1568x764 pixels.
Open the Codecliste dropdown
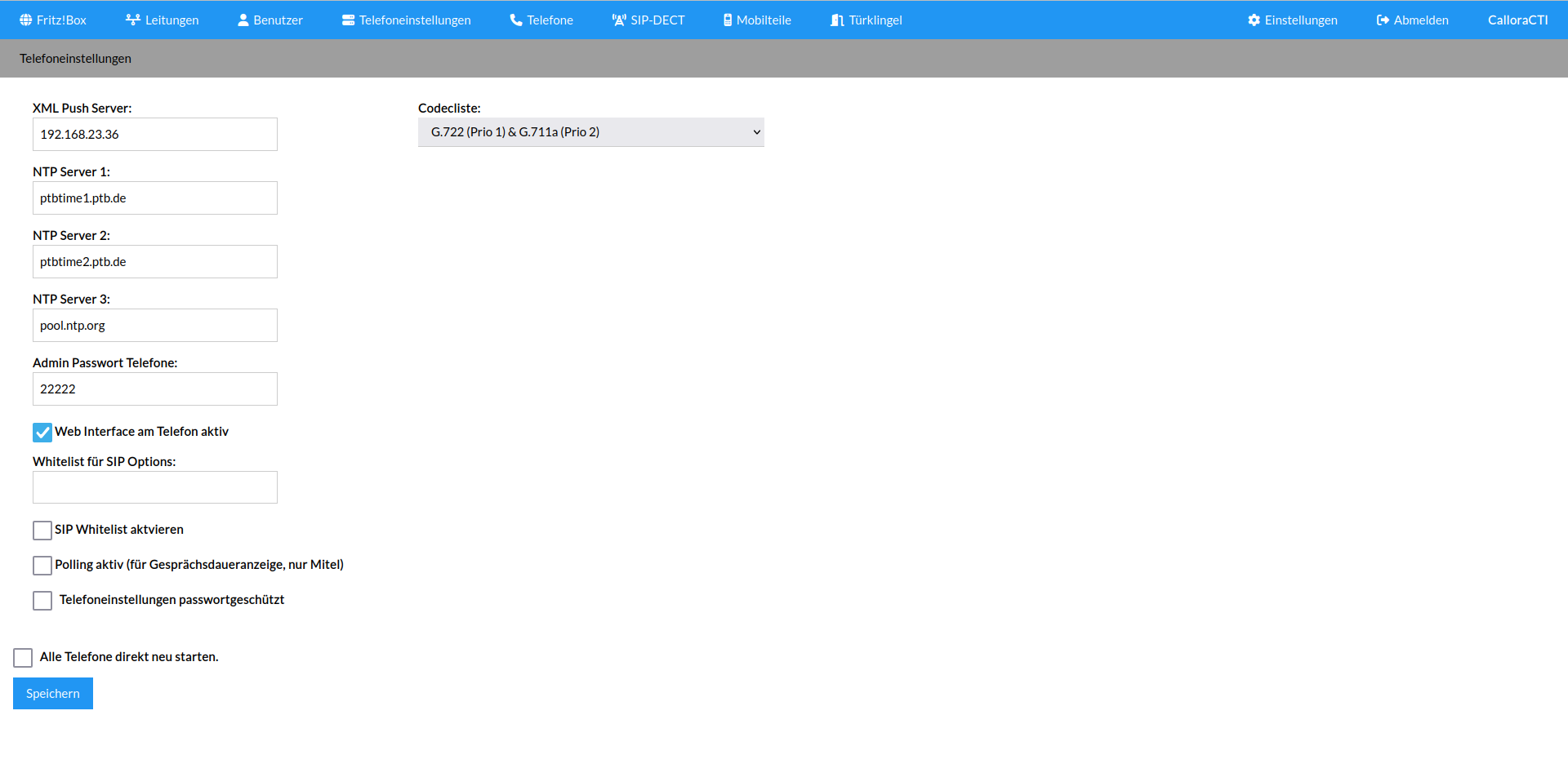[591, 132]
